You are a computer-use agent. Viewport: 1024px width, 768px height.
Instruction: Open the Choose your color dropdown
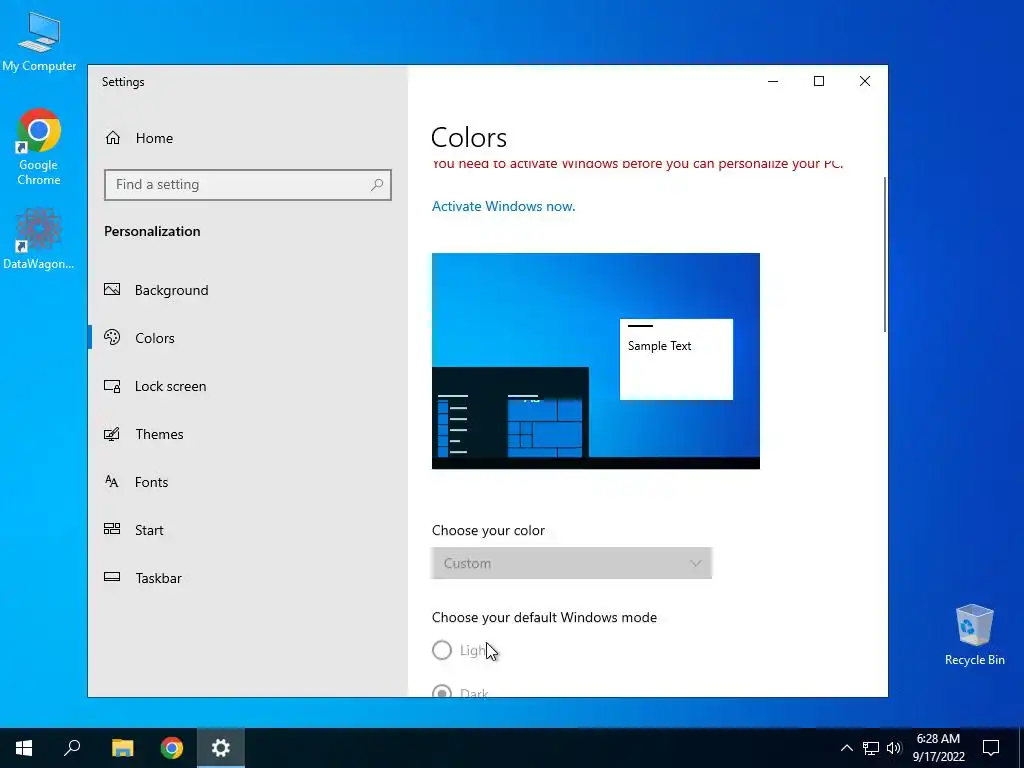pos(571,563)
